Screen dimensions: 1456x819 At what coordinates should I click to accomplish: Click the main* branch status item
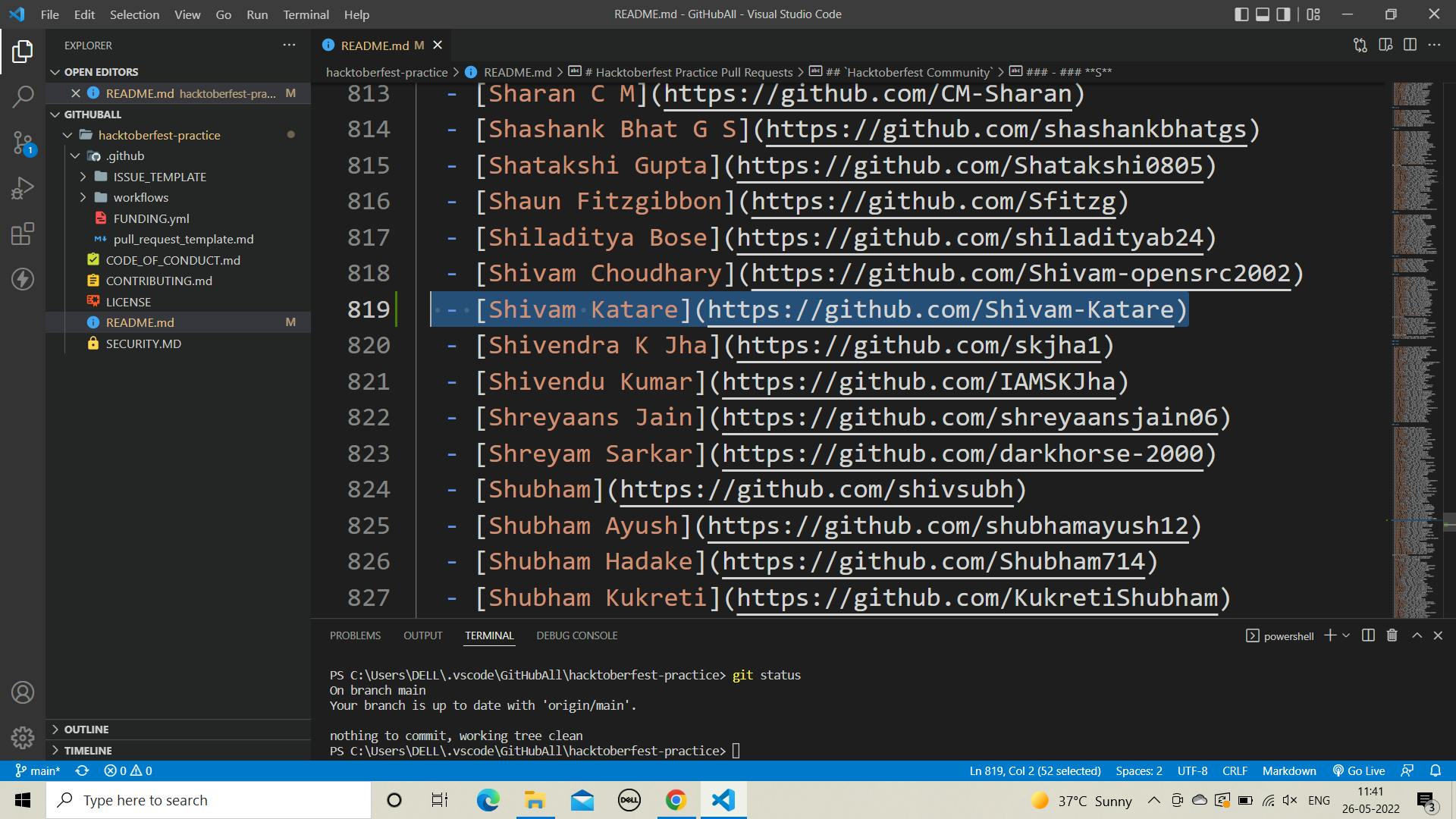pos(38,770)
